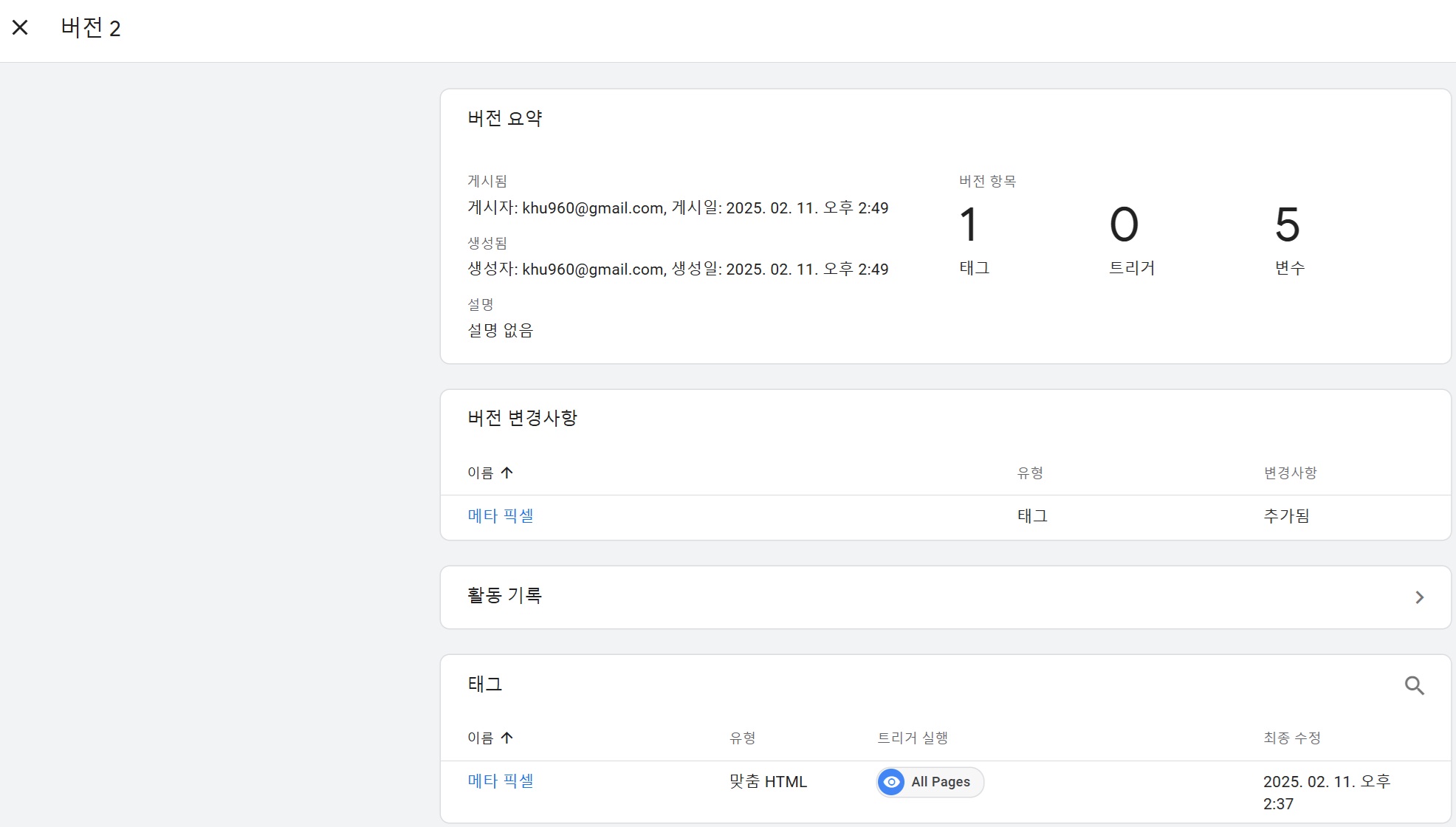Sort 버전 변경사항 by 이름 arrow

point(506,473)
